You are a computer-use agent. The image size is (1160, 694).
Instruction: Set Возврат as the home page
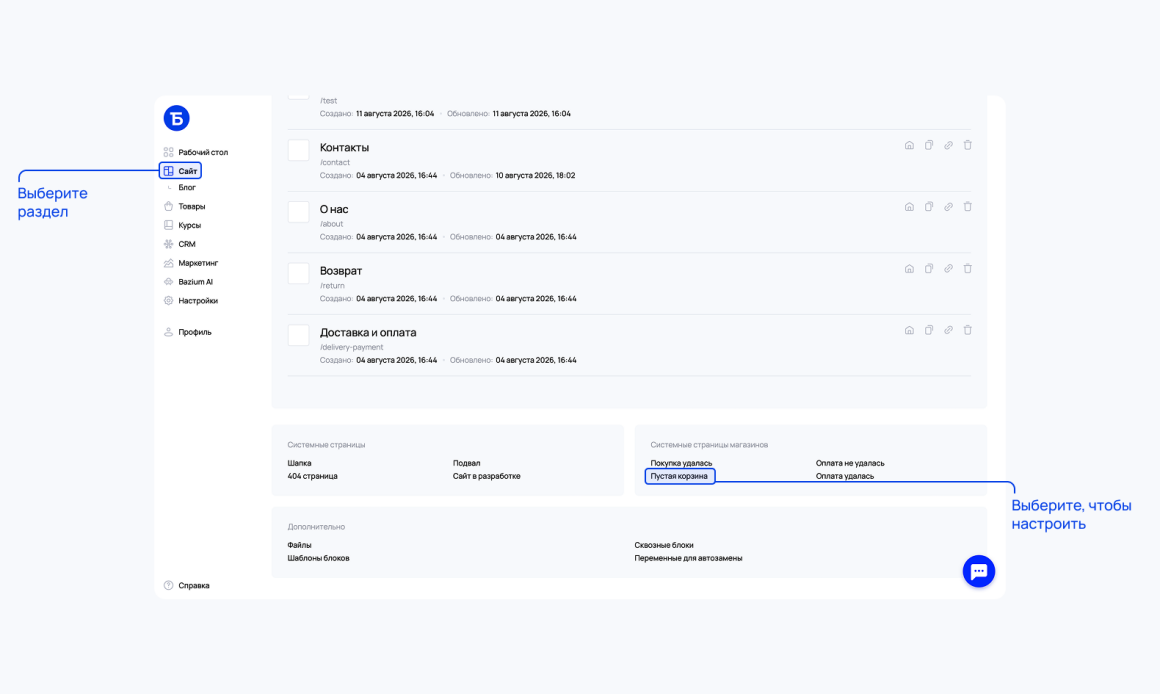click(x=909, y=269)
